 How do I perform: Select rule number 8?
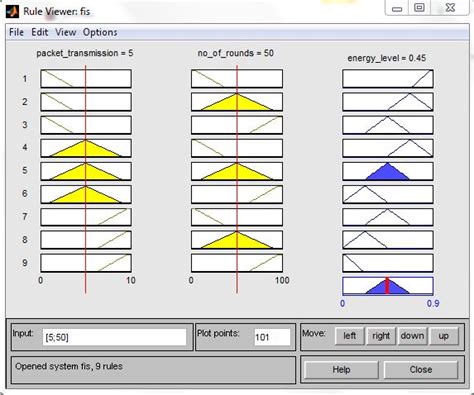25,240
